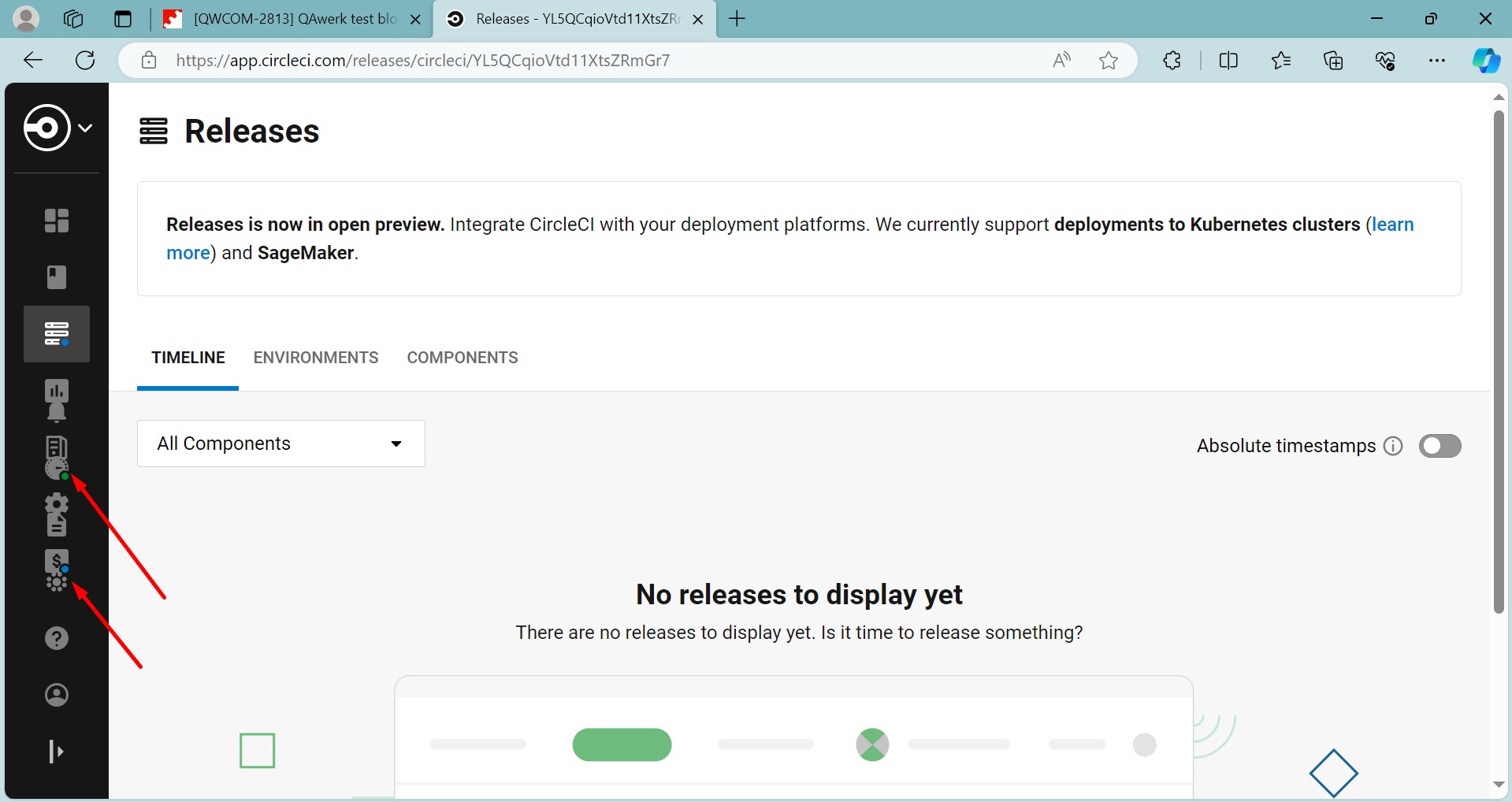Select the Releases icon in the sidebar
This screenshot has width=1512, height=802.
[57, 334]
